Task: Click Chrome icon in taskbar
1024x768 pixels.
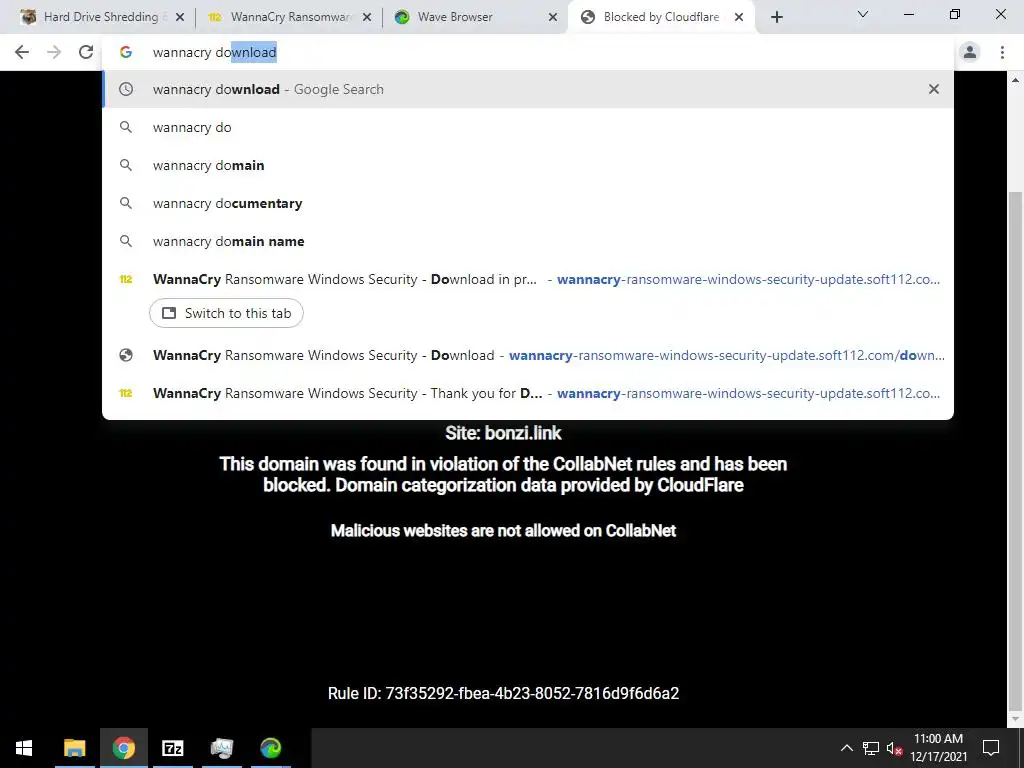Action: (123, 748)
